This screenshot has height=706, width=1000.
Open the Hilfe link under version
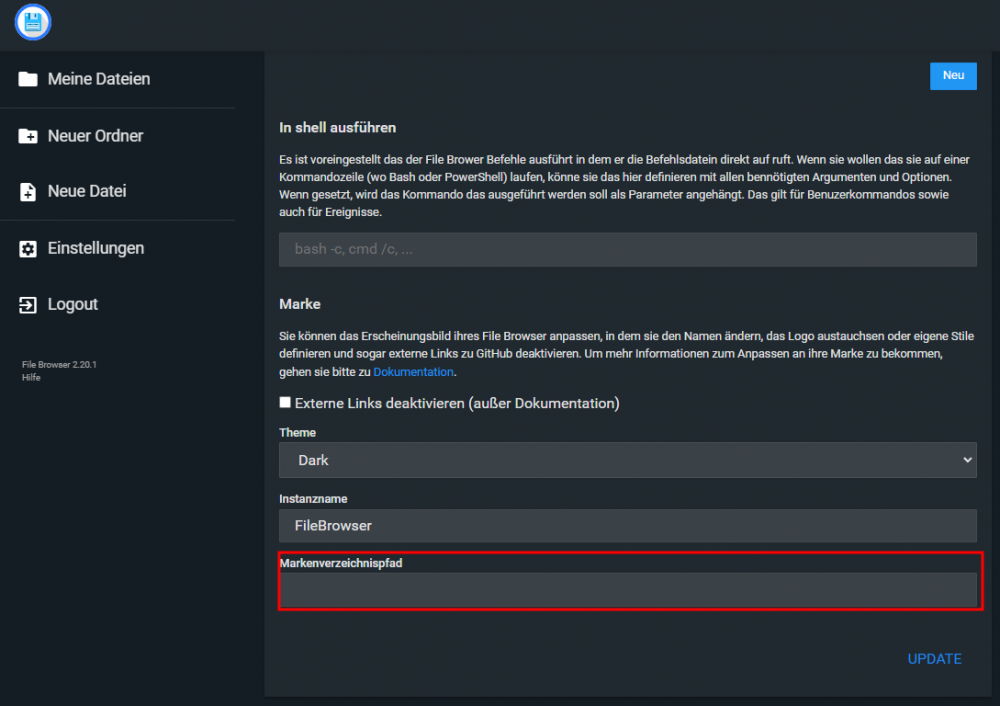pyautogui.click(x=31, y=378)
